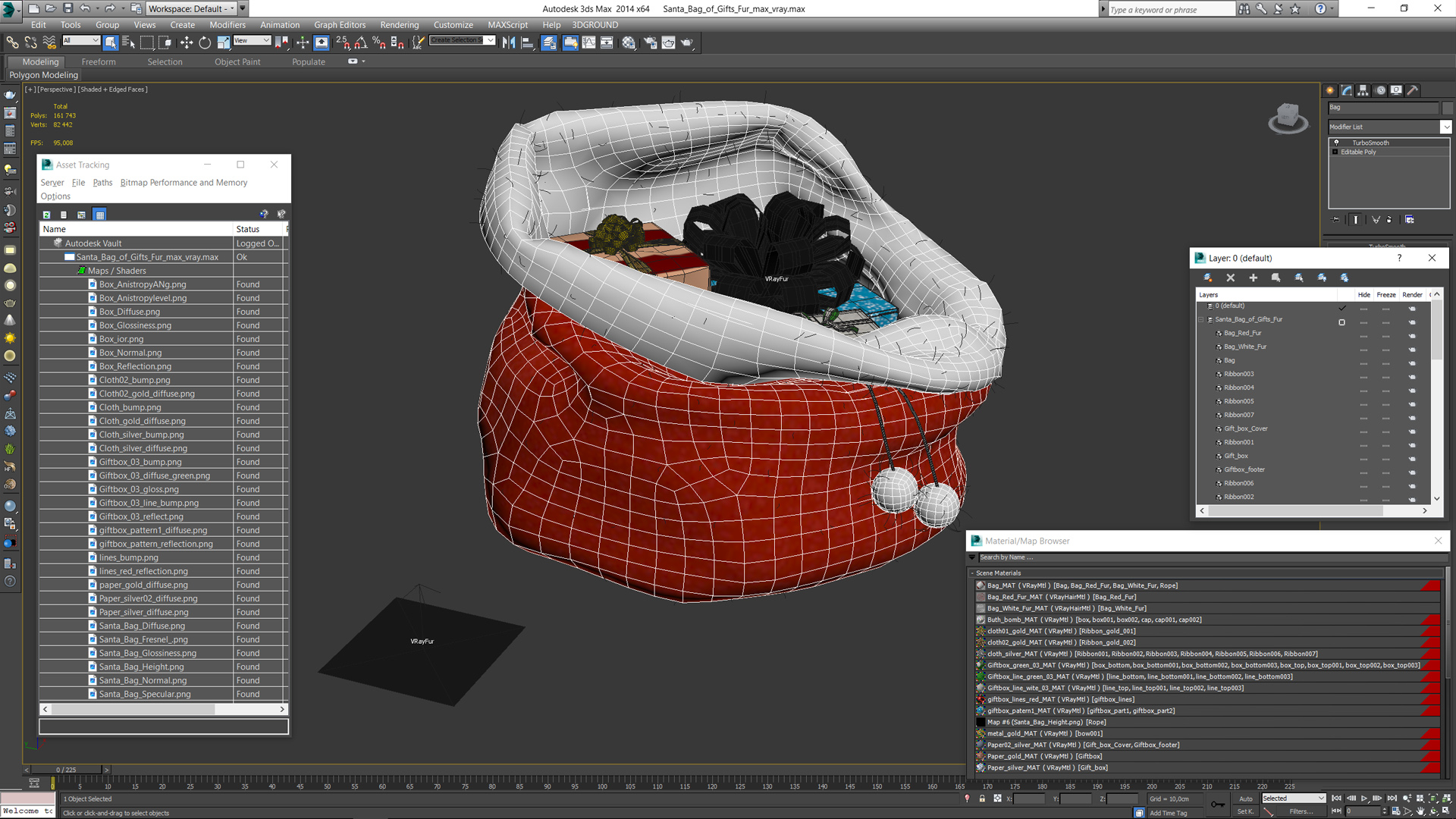The width and height of the screenshot is (1456, 819).
Task: Create new layer in Layer dialog
Action: click(x=1208, y=278)
